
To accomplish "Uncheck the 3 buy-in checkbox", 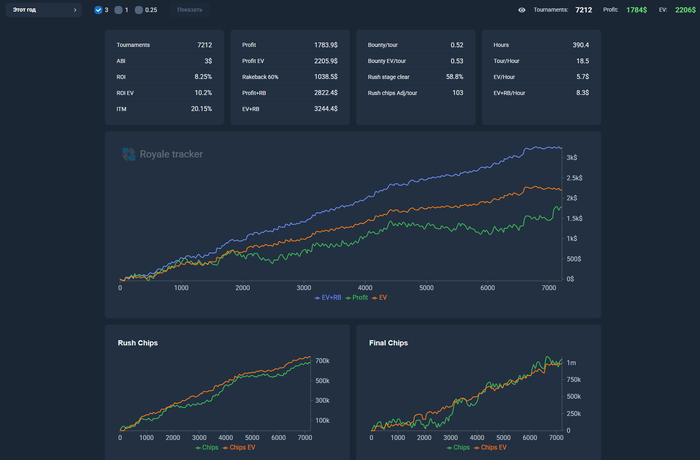I will pyautogui.click(x=98, y=10).
